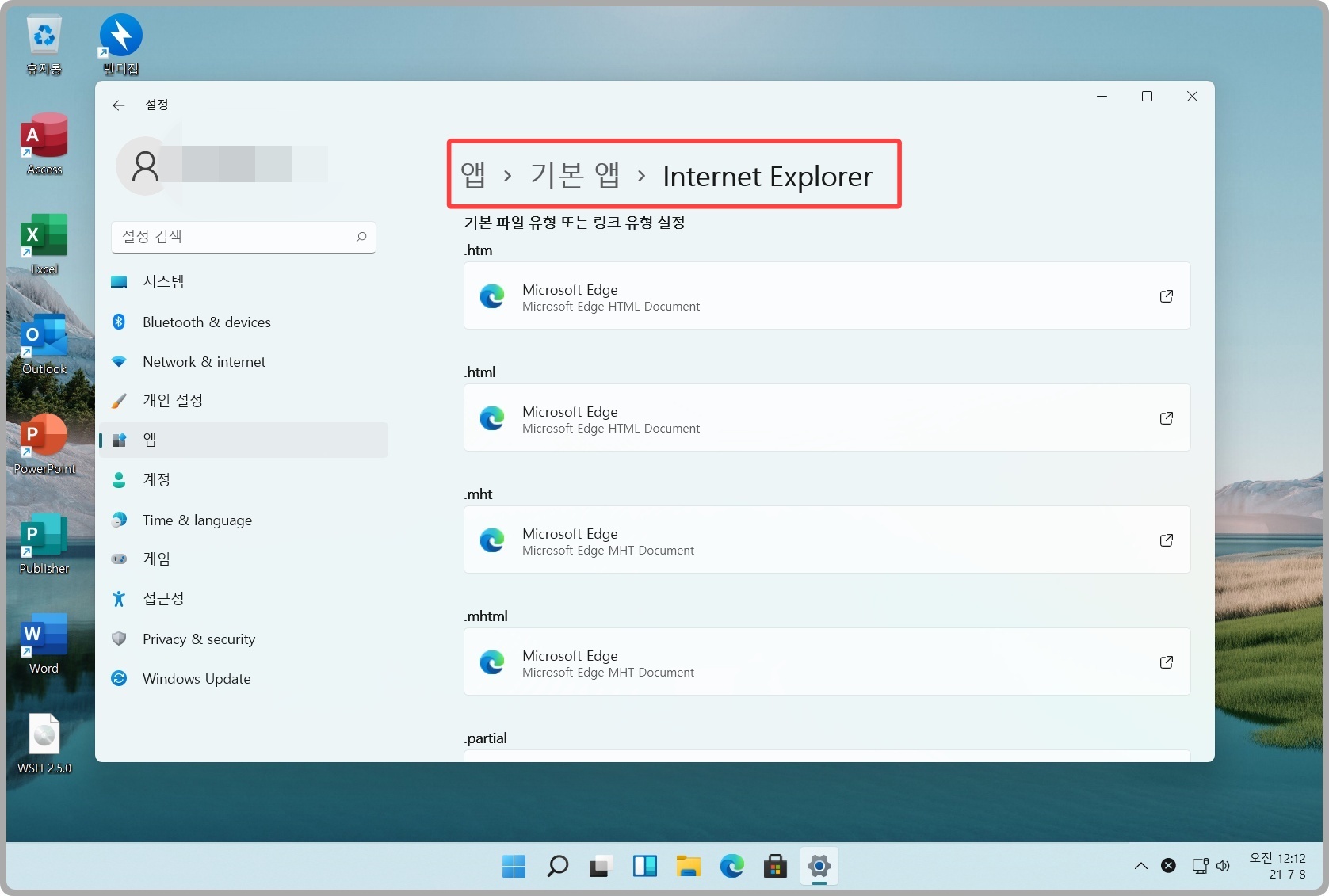Open external link icon for .html row
Viewport: 1329px width, 896px height.
coord(1166,418)
